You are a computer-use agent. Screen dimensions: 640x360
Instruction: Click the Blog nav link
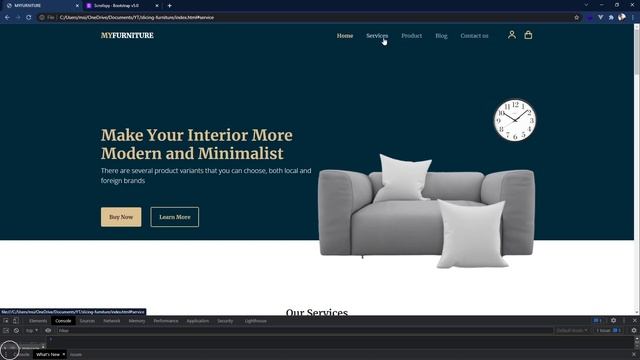click(x=441, y=36)
